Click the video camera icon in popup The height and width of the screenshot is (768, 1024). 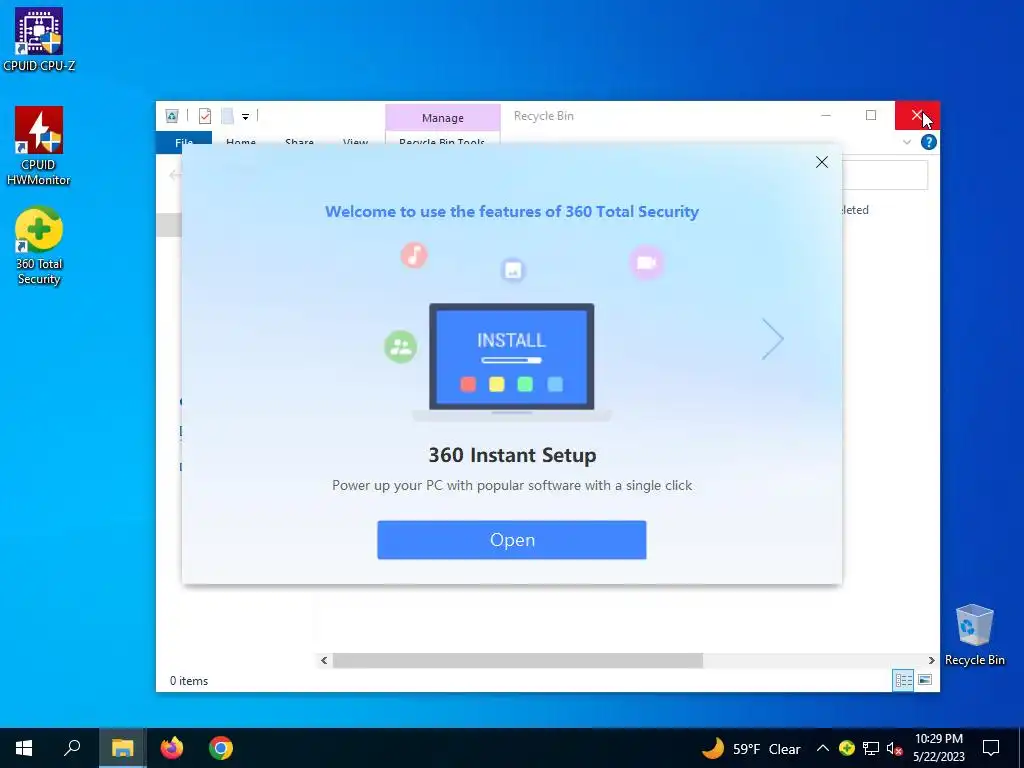pos(647,263)
